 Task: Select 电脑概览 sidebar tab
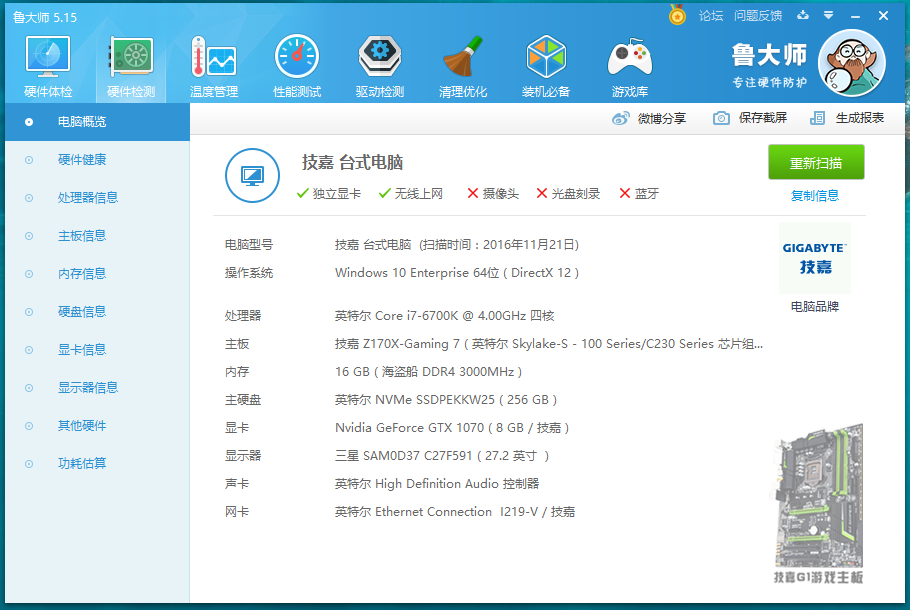coord(98,122)
